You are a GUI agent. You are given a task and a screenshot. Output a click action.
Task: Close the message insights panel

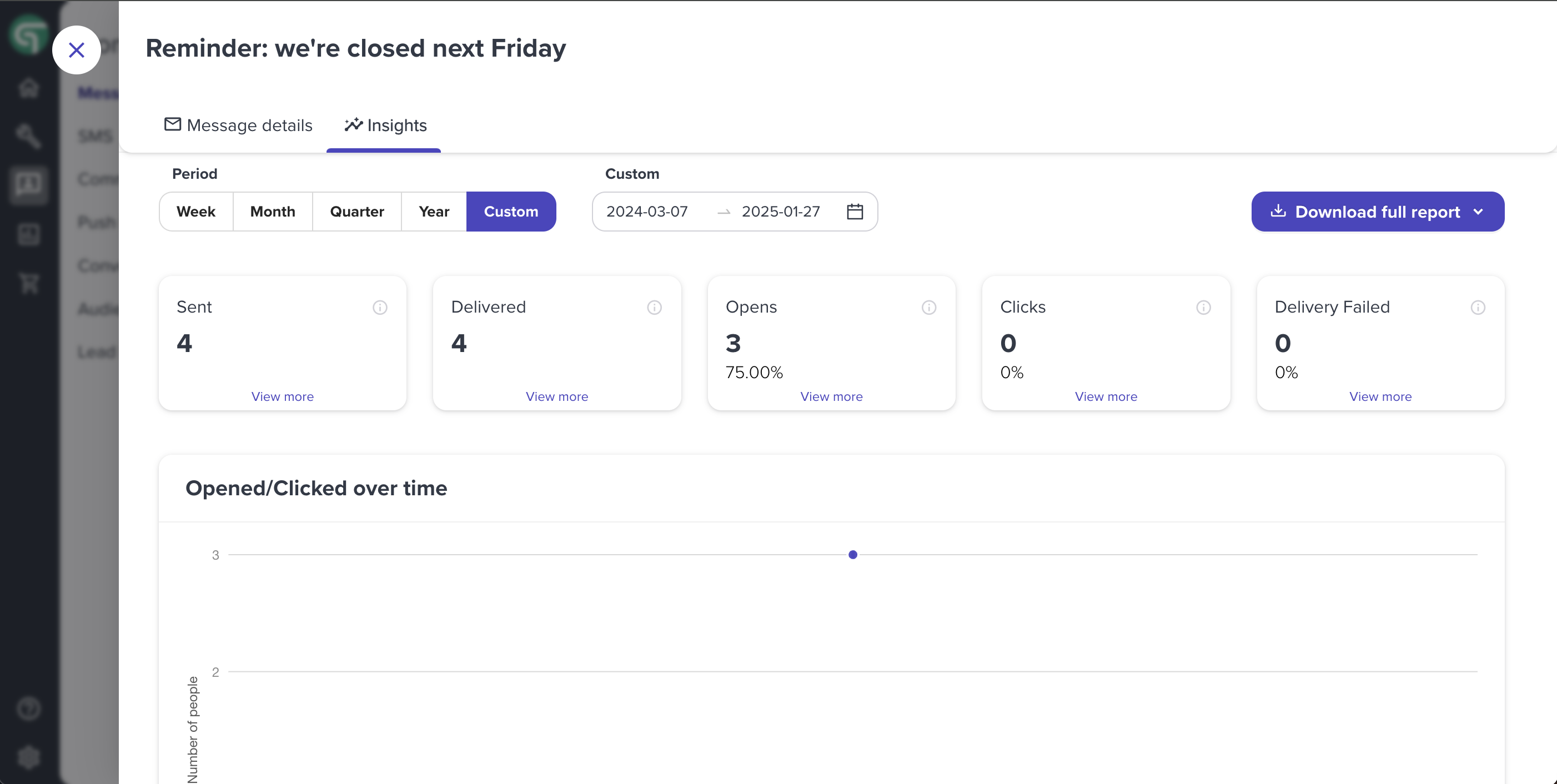coord(76,49)
